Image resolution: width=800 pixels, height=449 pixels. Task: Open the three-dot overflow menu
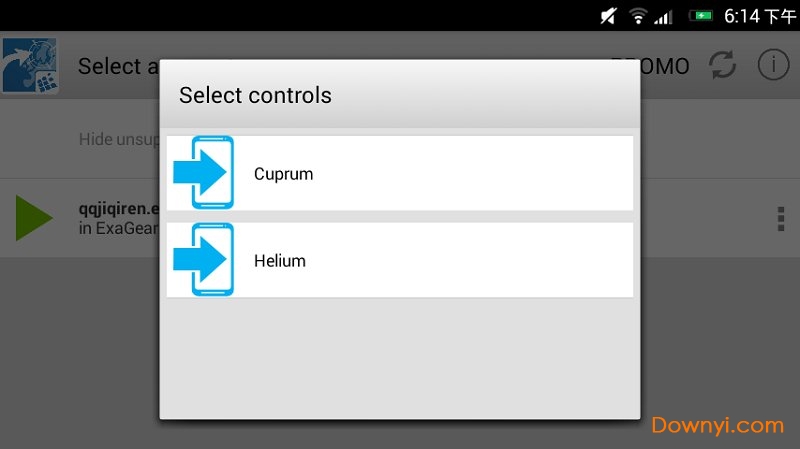click(780, 219)
